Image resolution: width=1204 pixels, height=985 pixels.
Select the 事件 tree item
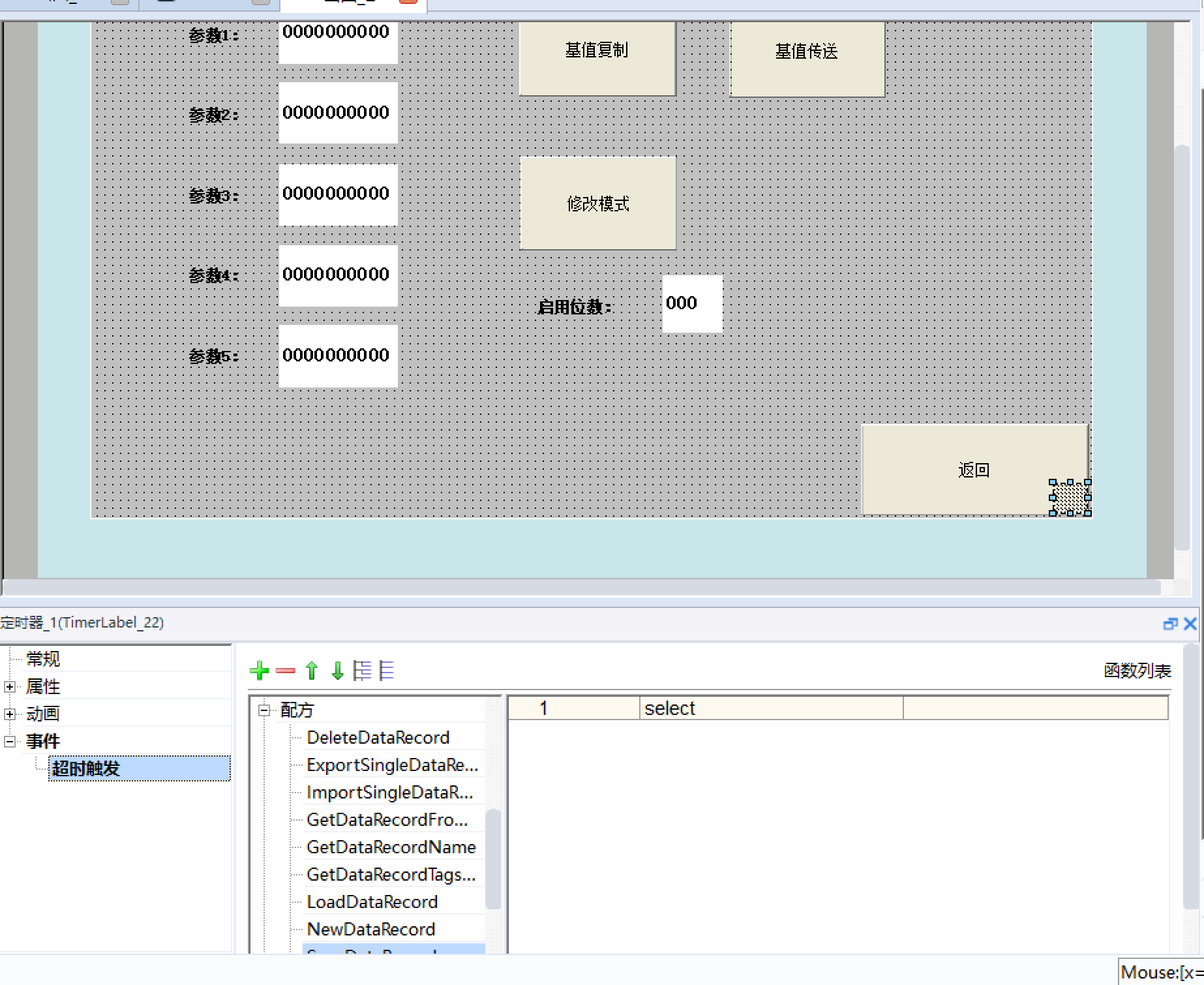(43, 741)
